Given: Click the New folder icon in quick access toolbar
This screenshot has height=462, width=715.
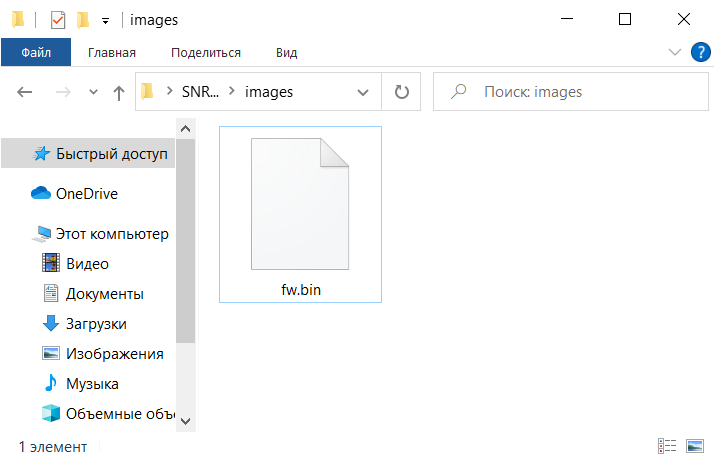Looking at the screenshot, I should pyautogui.click(x=83, y=20).
